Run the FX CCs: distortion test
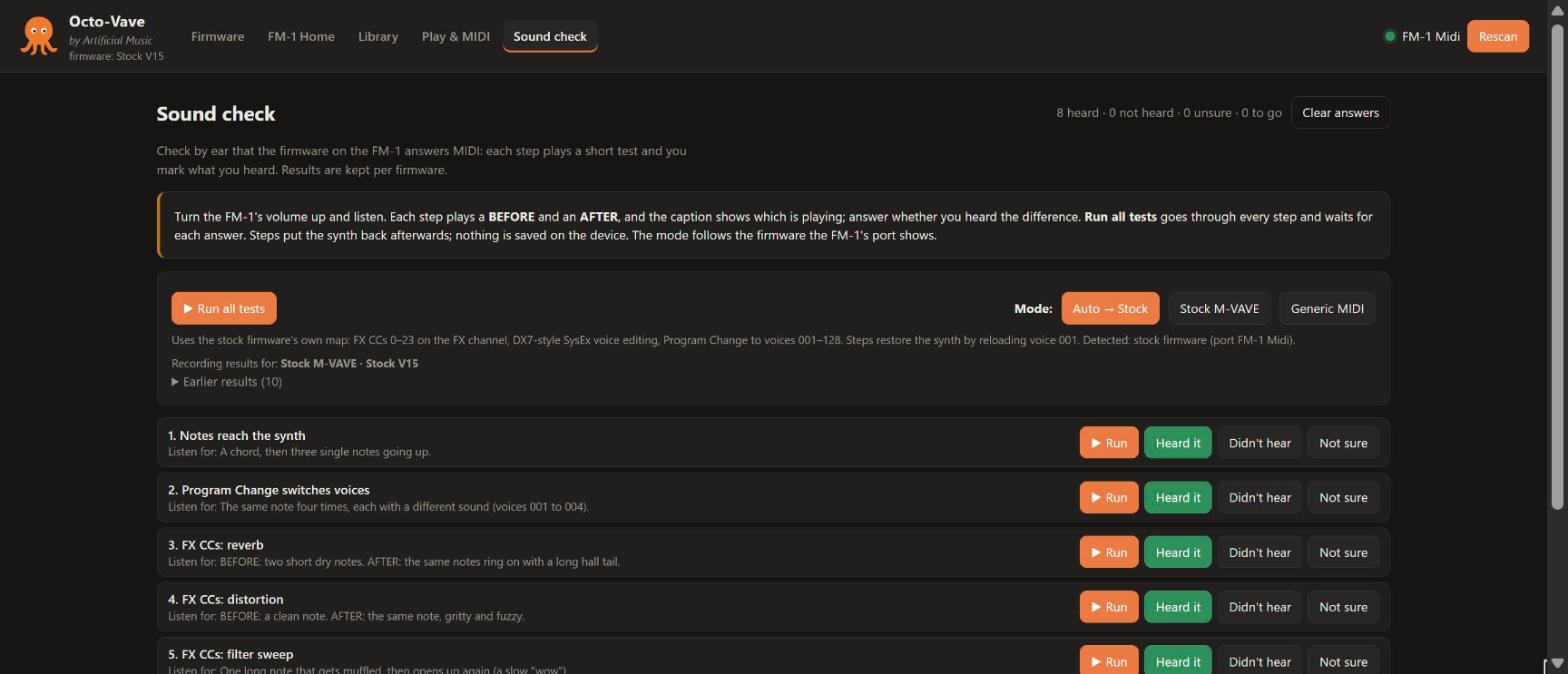The image size is (1568, 674). click(1109, 607)
